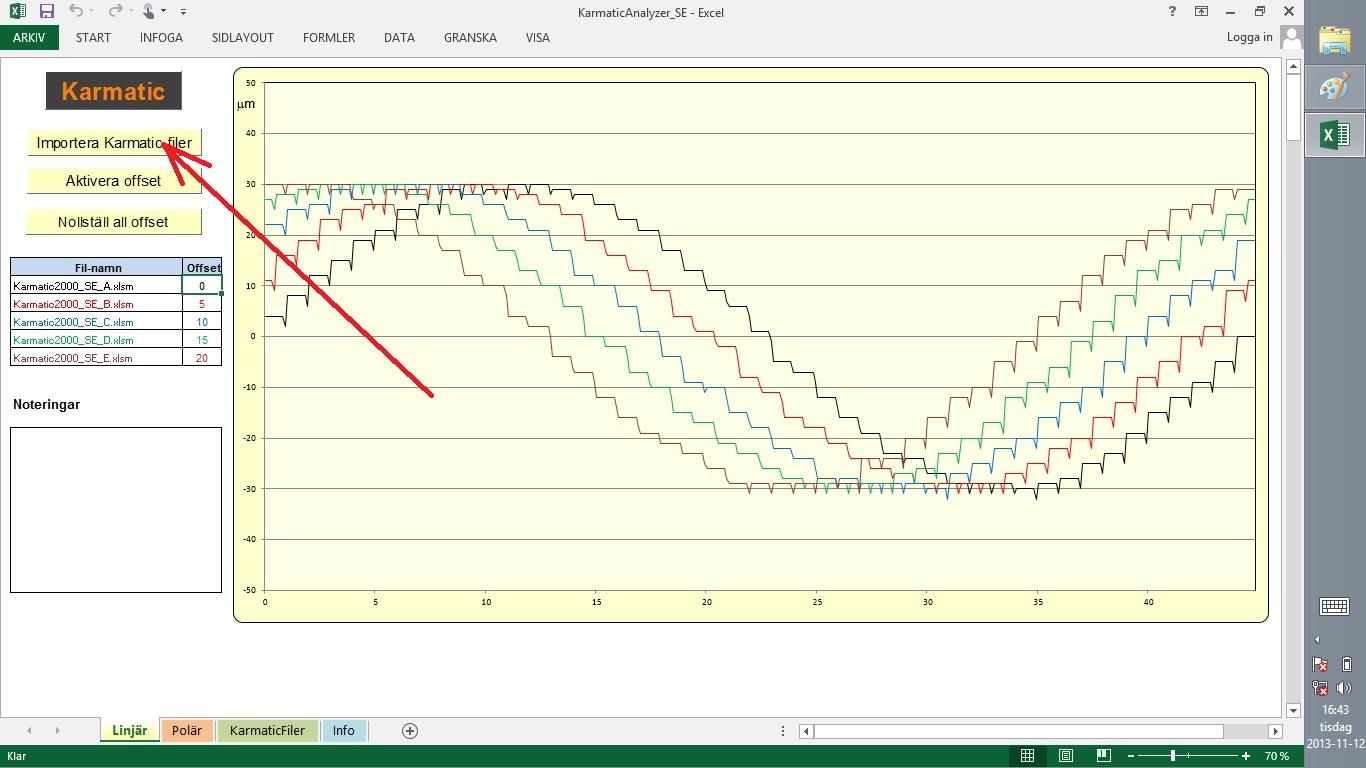
Task: Click the Redo arrow icon
Action: point(116,11)
